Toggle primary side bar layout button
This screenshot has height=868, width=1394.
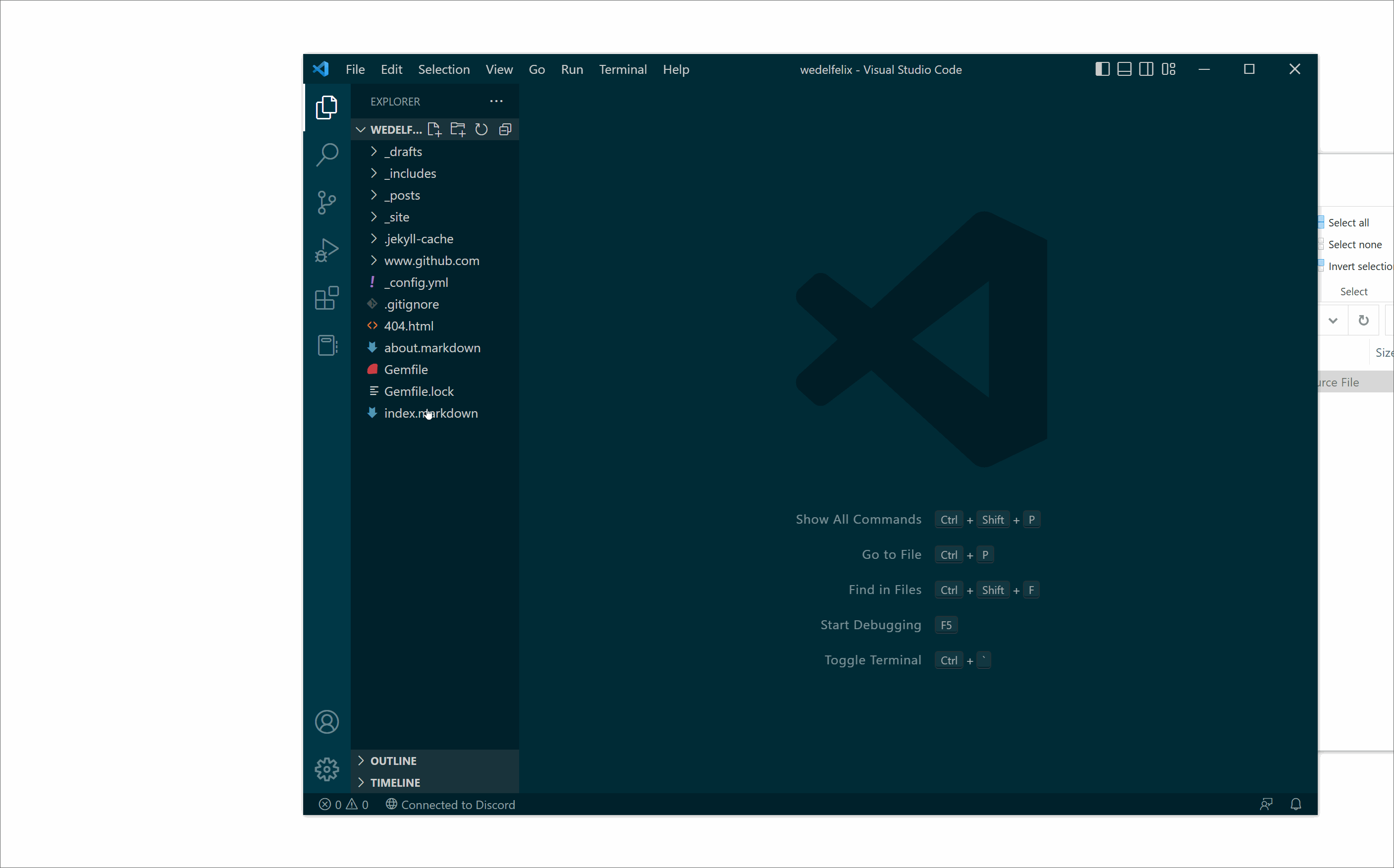pyautogui.click(x=1102, y=69)
